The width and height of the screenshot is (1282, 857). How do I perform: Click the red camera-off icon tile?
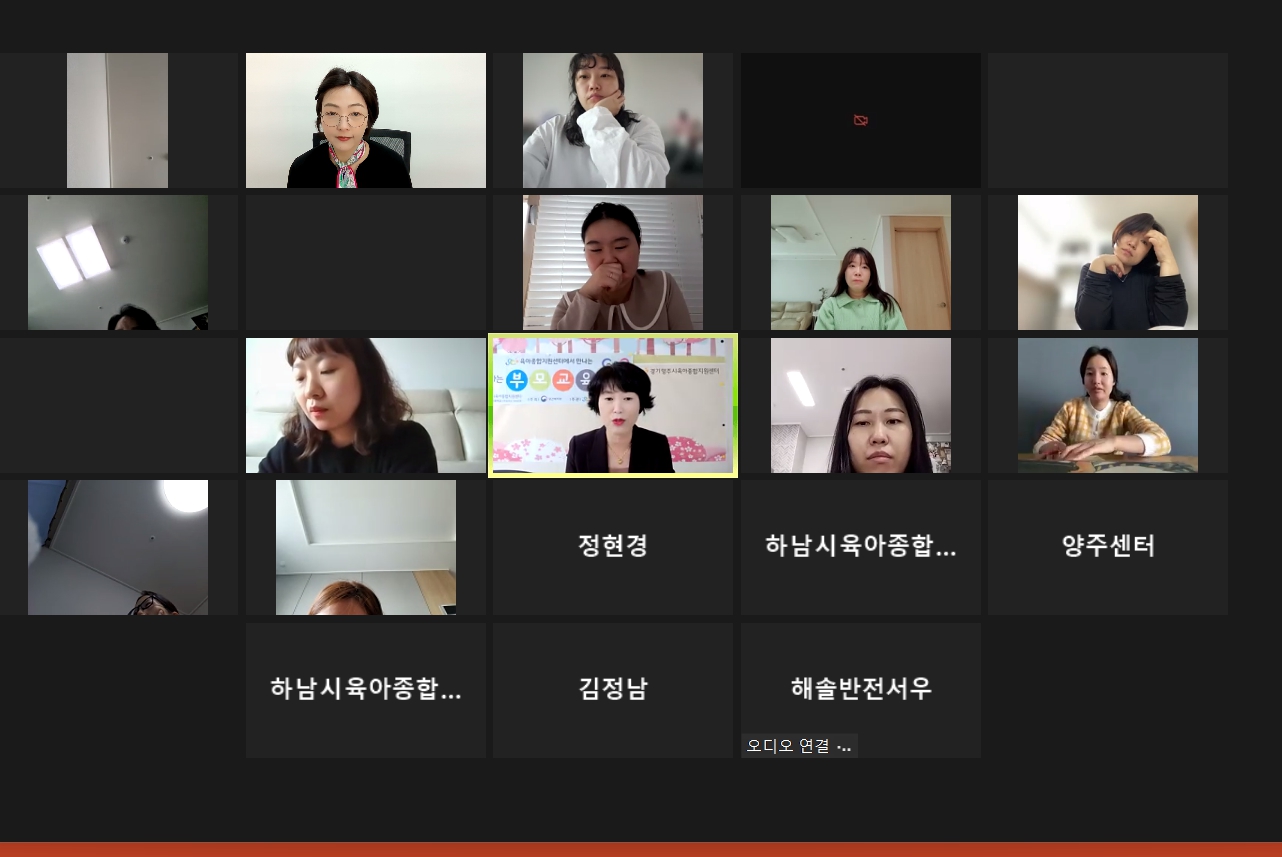click(860, 120)
